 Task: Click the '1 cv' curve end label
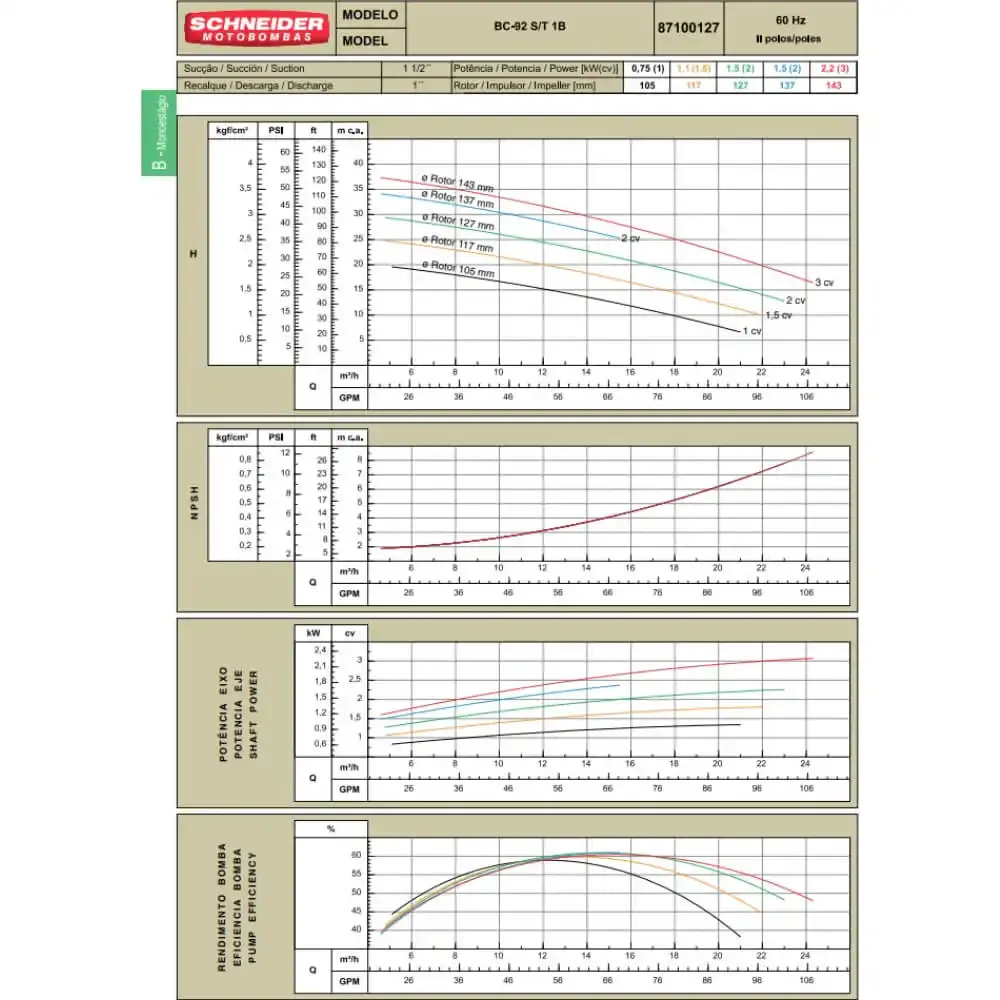752,331
